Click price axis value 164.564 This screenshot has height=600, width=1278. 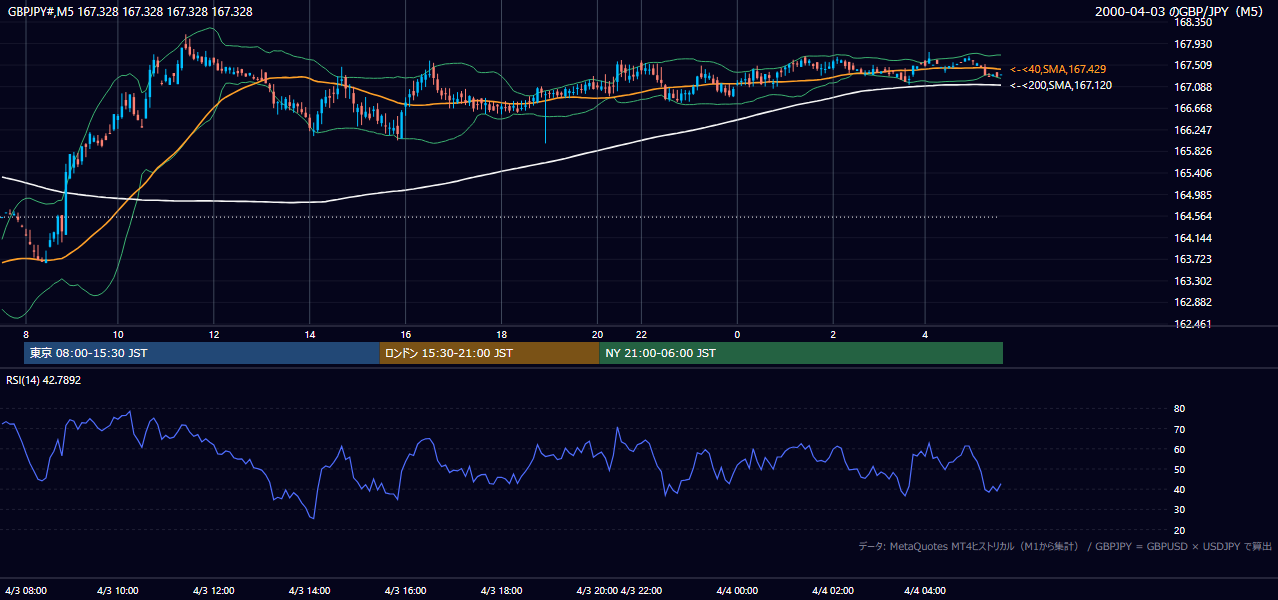(1193, 216)
